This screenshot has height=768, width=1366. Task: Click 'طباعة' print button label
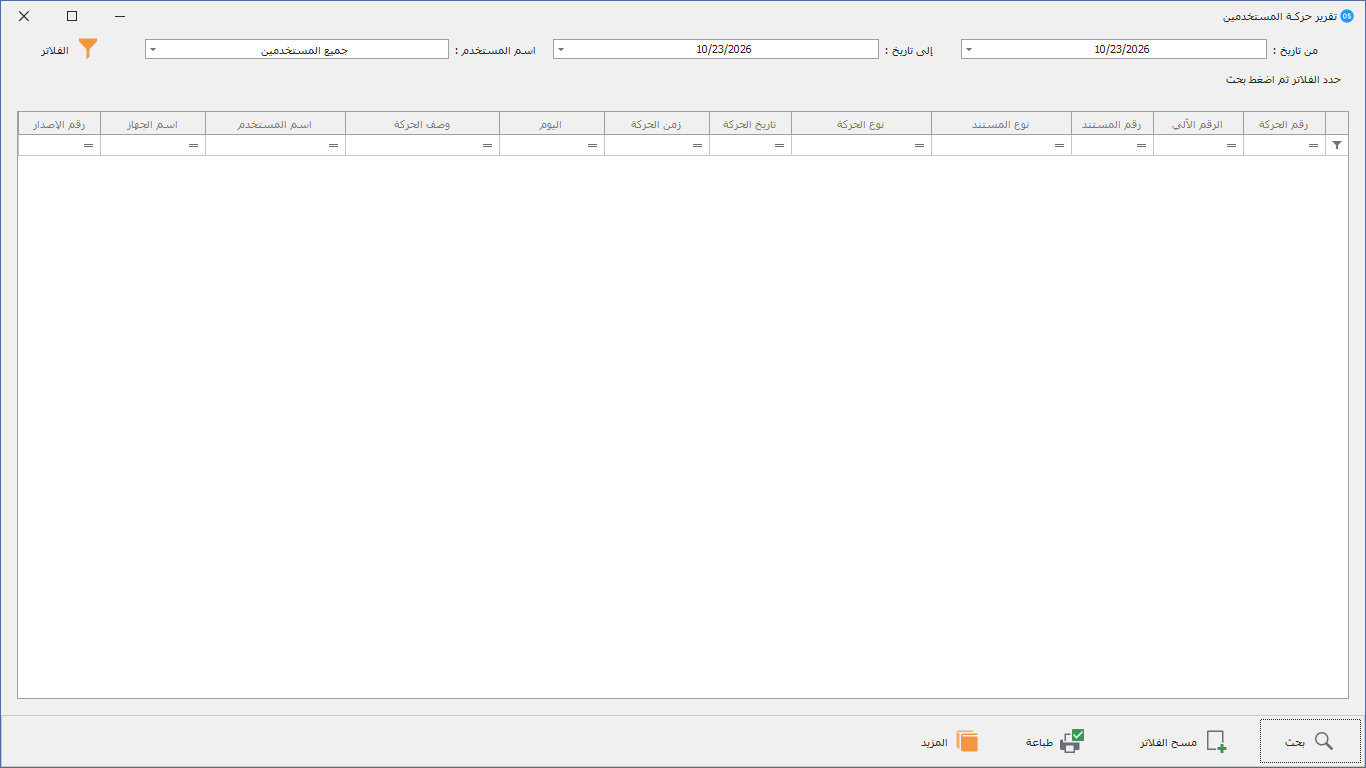tap(1039, 742)
